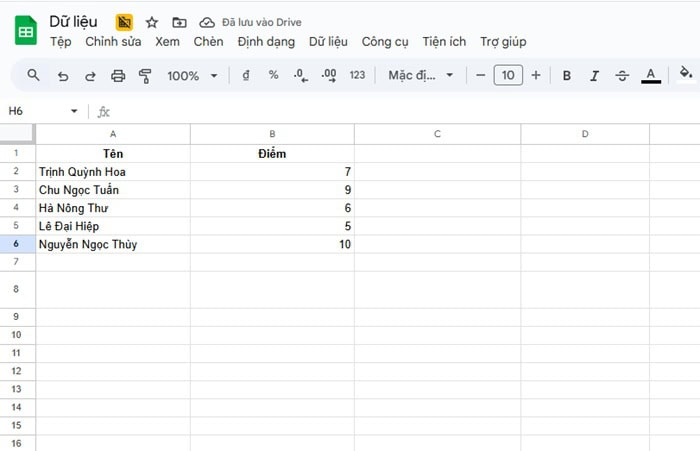Star the document with the star icon
Screen dimensions: 700x451
[152, 22]
